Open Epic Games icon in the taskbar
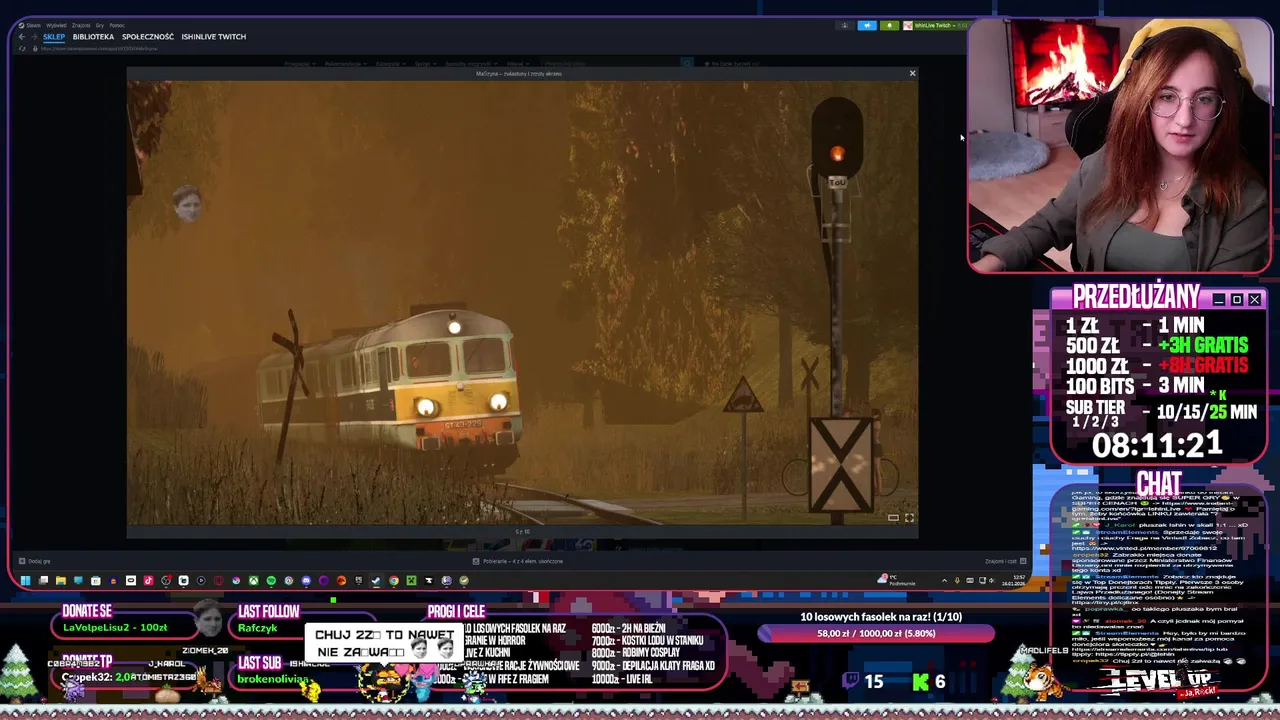Viewport: 1280px width, 720px height. (359, 580)
